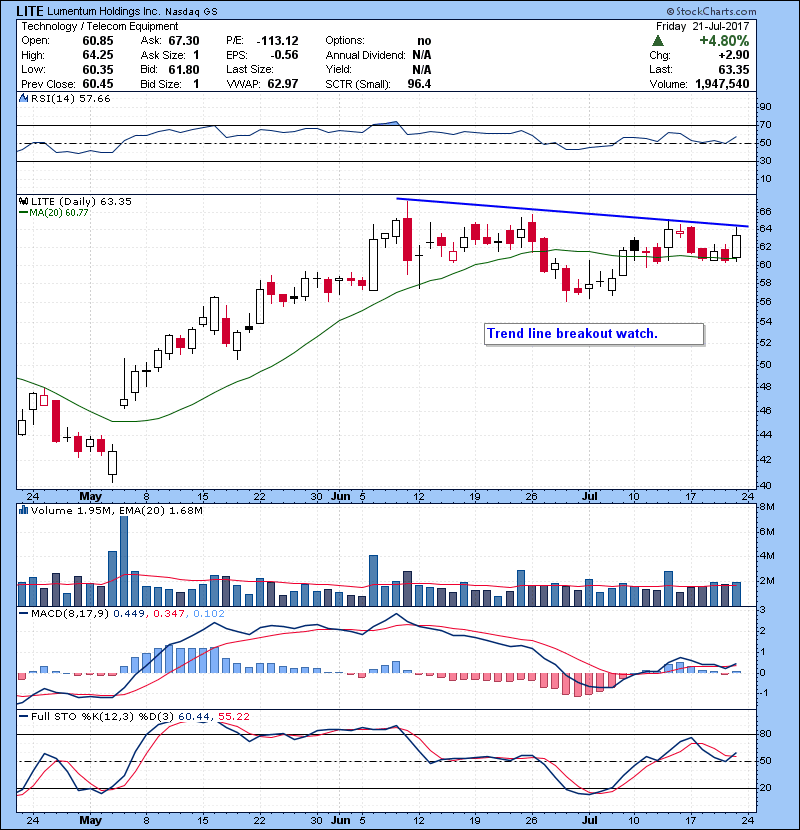
Task: Click the MACD(8,17,9) indicator label
Action: pyautogui.click(x=70, y=614)
